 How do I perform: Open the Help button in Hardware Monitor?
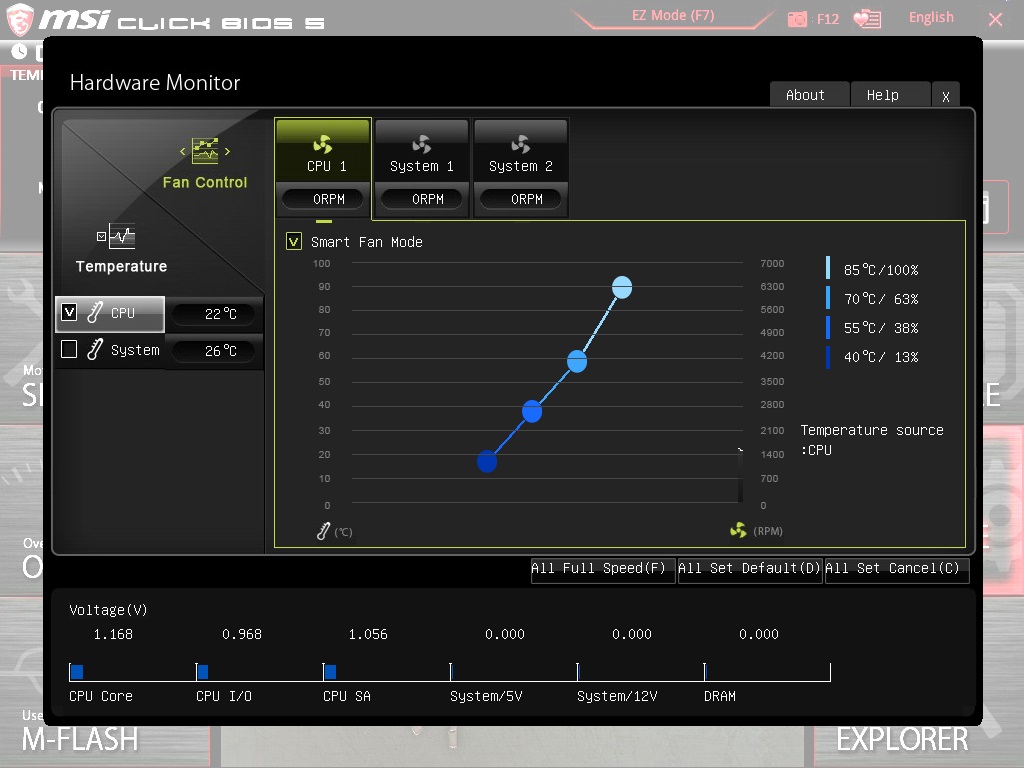click(882, 95)
